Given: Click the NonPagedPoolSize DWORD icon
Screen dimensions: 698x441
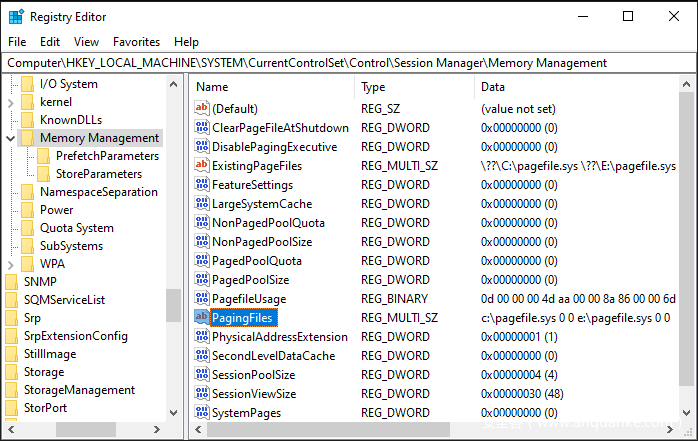Looking at the screenshot, I should coord(202,241).
